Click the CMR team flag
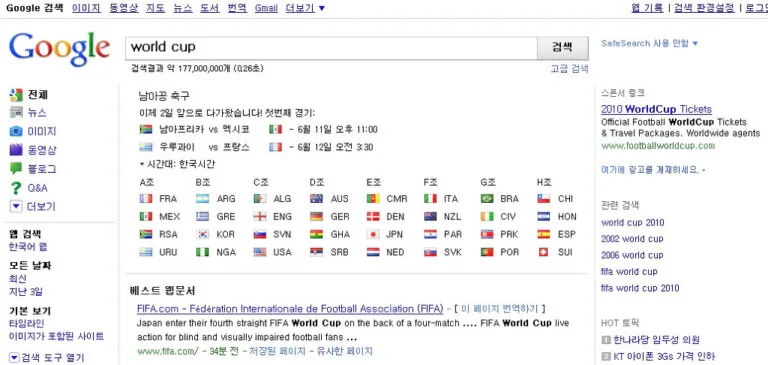This screenshot has height=365, width=768. coord(373,199)
